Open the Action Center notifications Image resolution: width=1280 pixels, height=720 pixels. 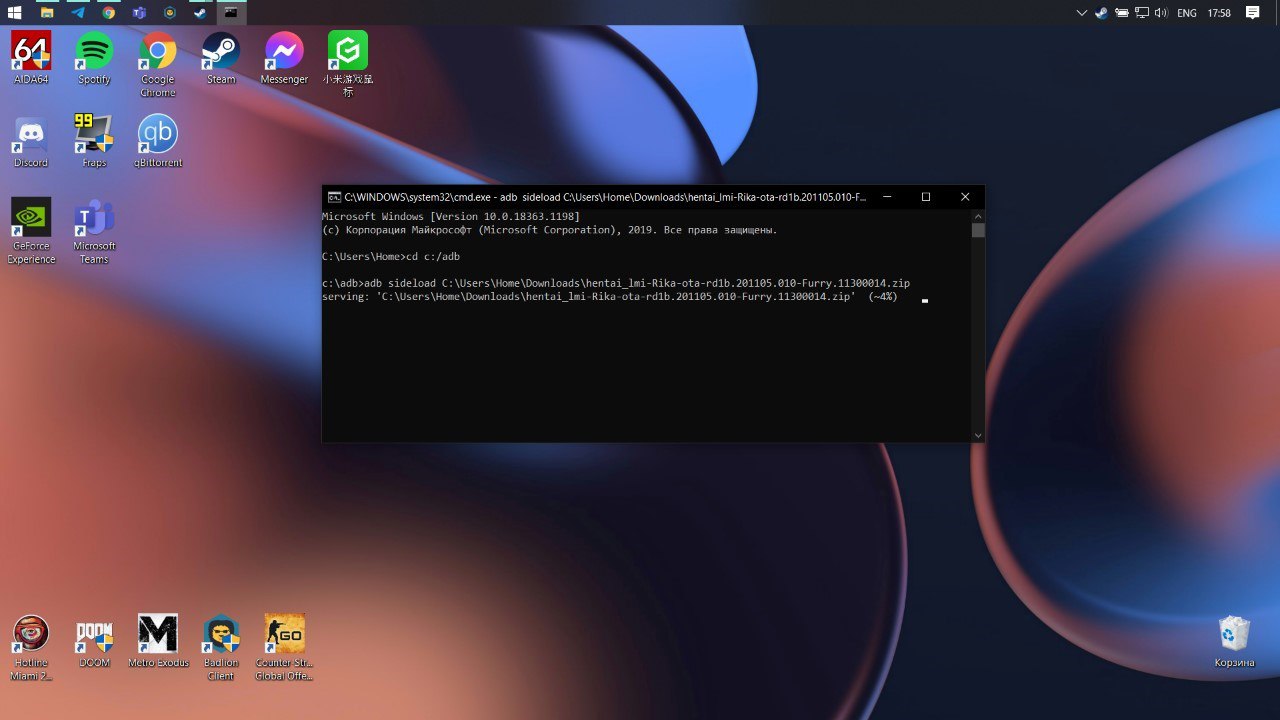[1253, 13]
